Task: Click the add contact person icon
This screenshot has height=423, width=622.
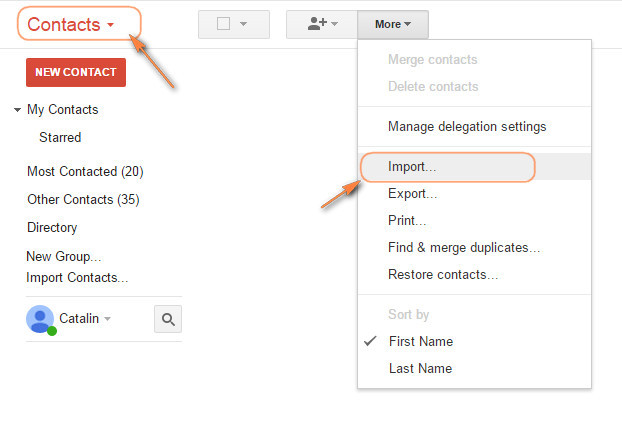Action: [316, 24]
